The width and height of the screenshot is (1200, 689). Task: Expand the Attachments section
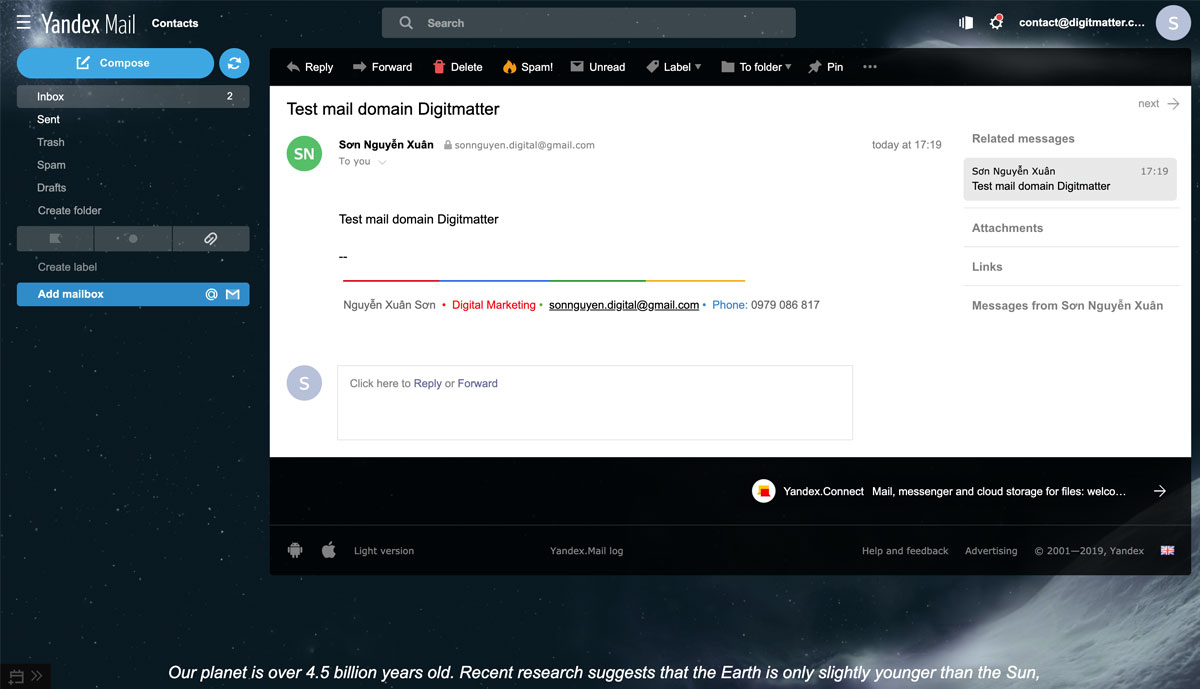[1008, 228]
